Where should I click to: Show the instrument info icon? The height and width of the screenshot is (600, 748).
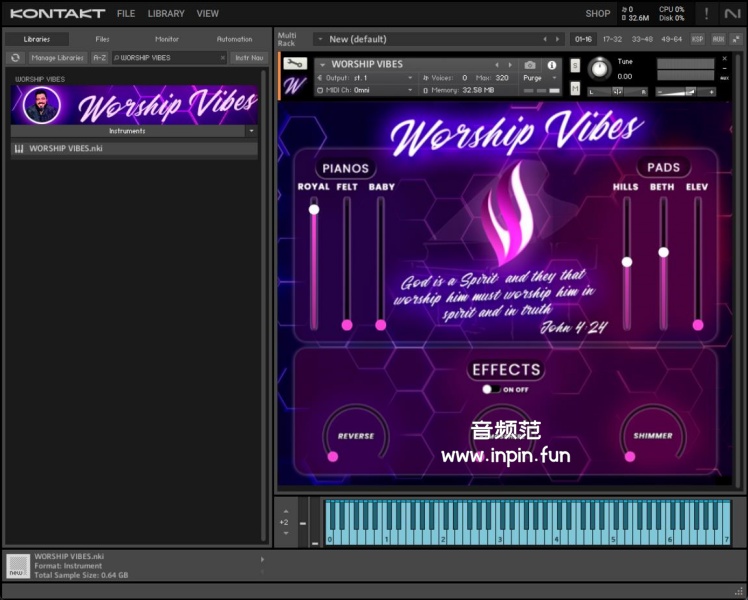pyautogui.click(x=551, y=65)
